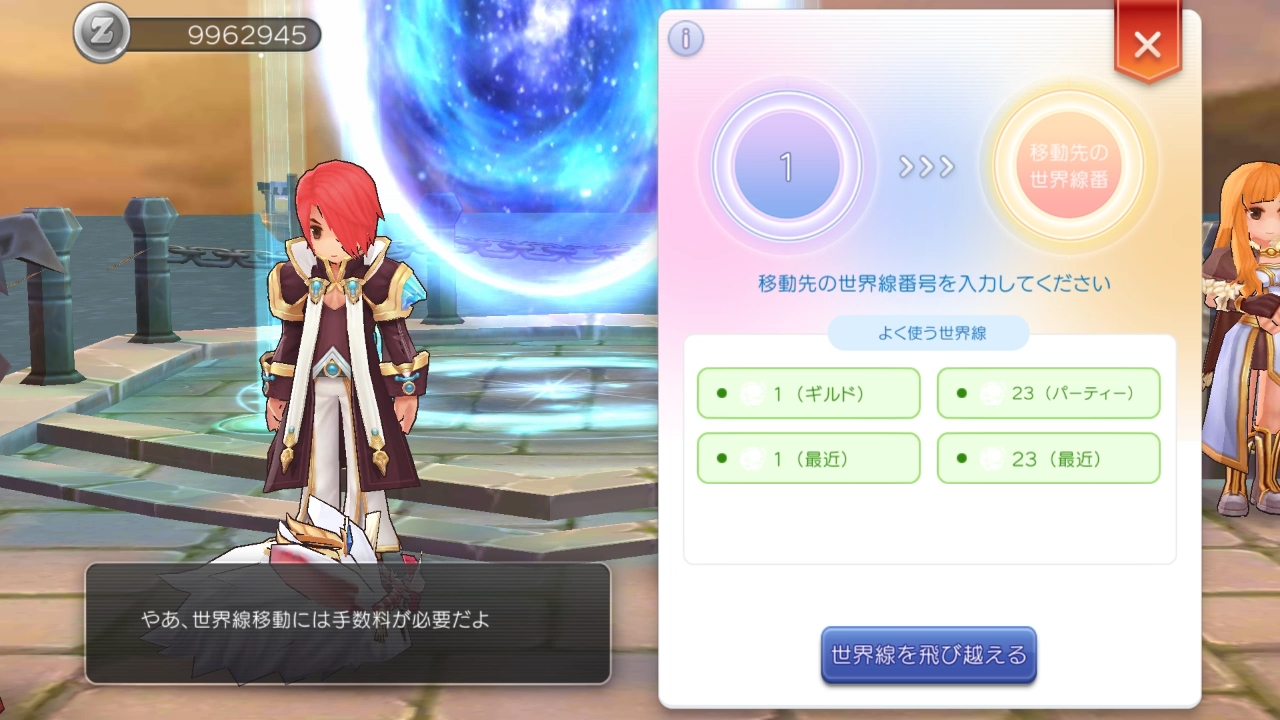1280x720 pixels.
Task: Click the 世界線を飛び越える button
Action: (928, 655)
